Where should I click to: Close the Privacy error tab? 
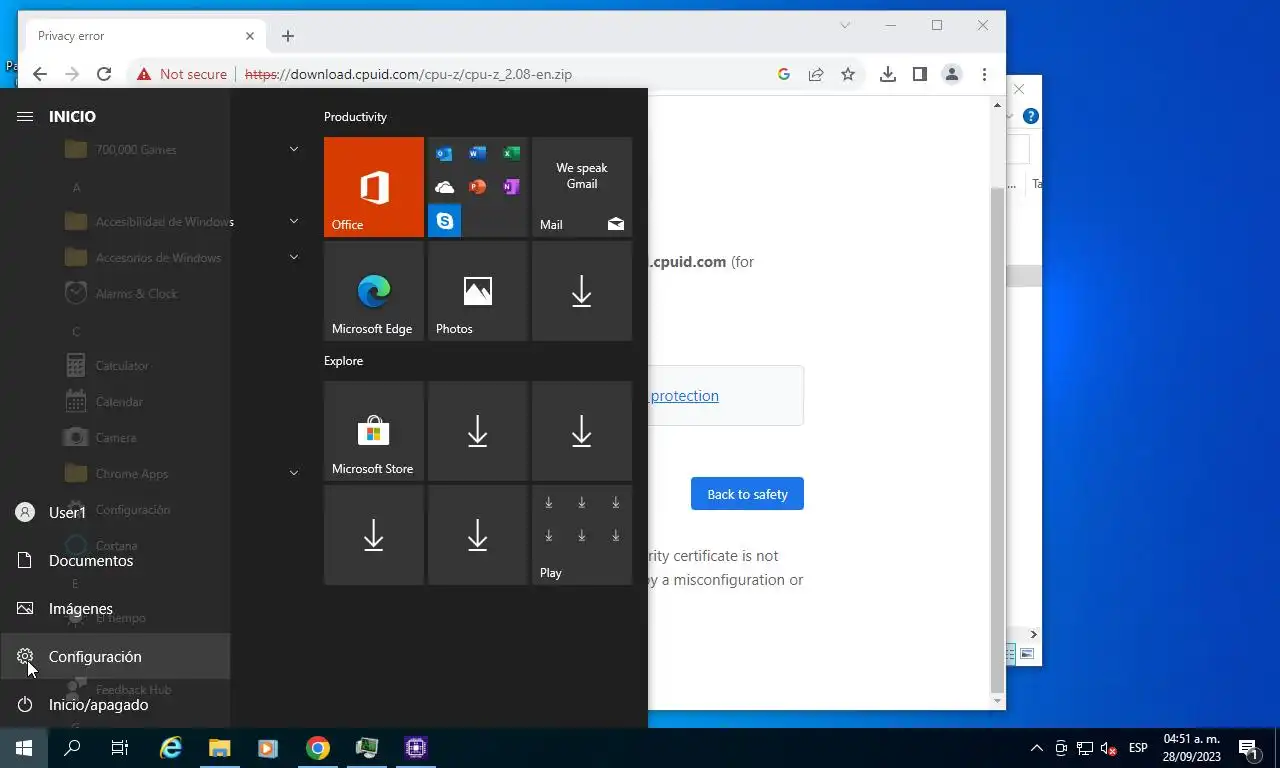click(250, 36)
